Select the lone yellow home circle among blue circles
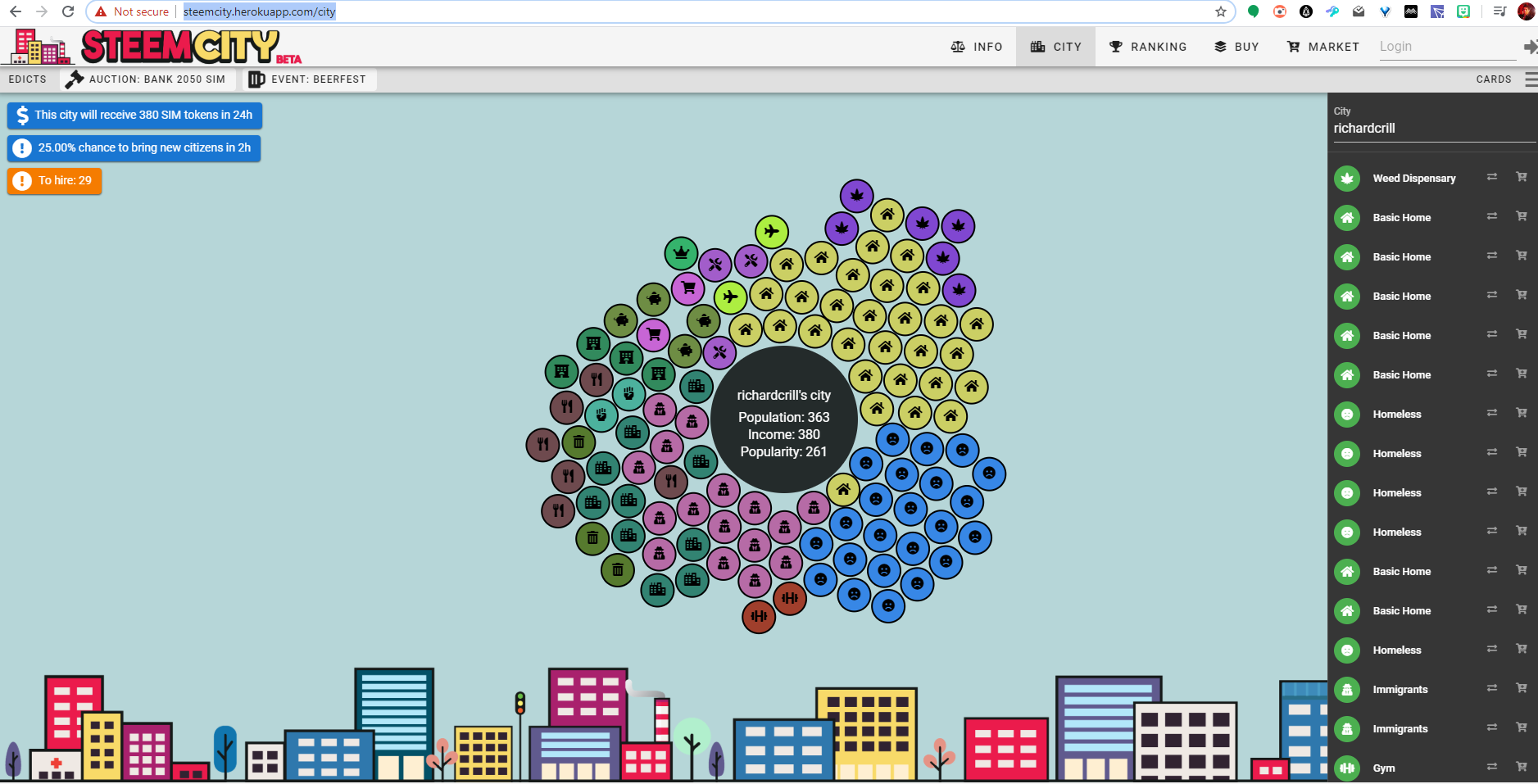The width and height of the screenshot is (1538, 784). coord(843,489)
